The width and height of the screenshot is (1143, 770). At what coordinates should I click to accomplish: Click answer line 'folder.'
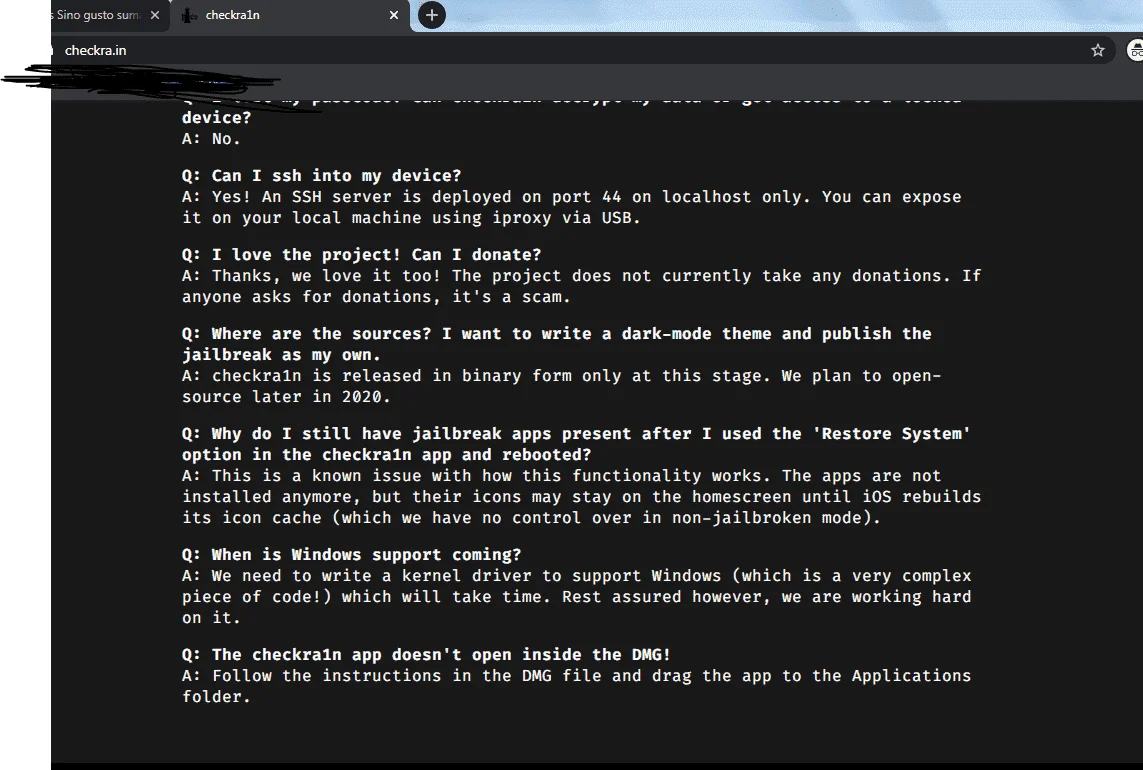click(216, 697)
